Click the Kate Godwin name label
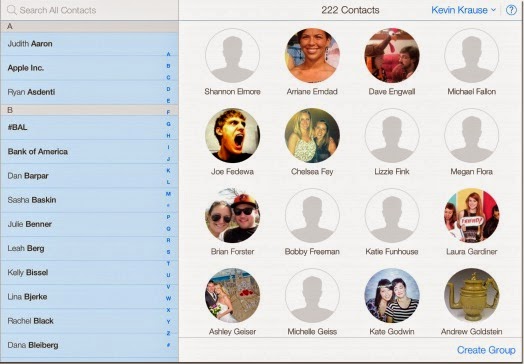524x364 pixels. coord(392,332)
